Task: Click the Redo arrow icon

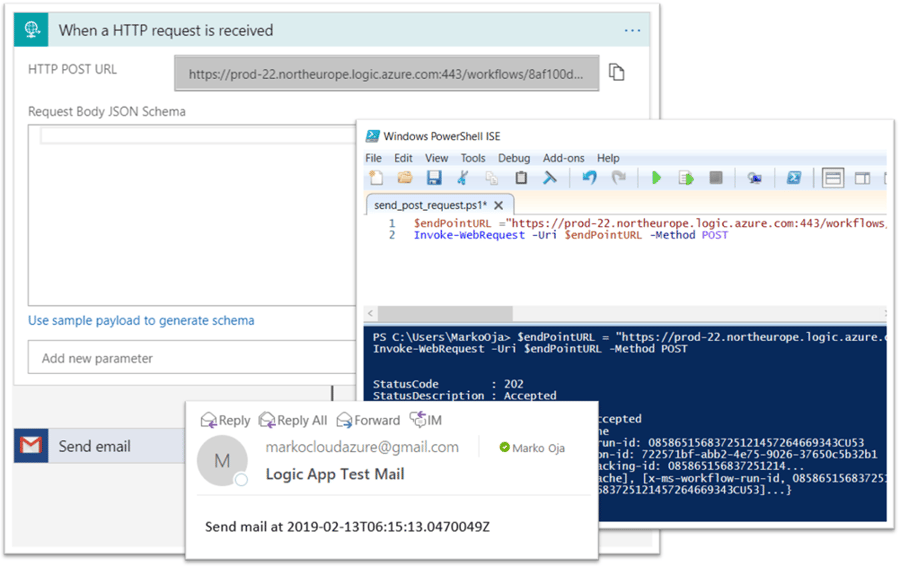Action: tap(618, 178)
